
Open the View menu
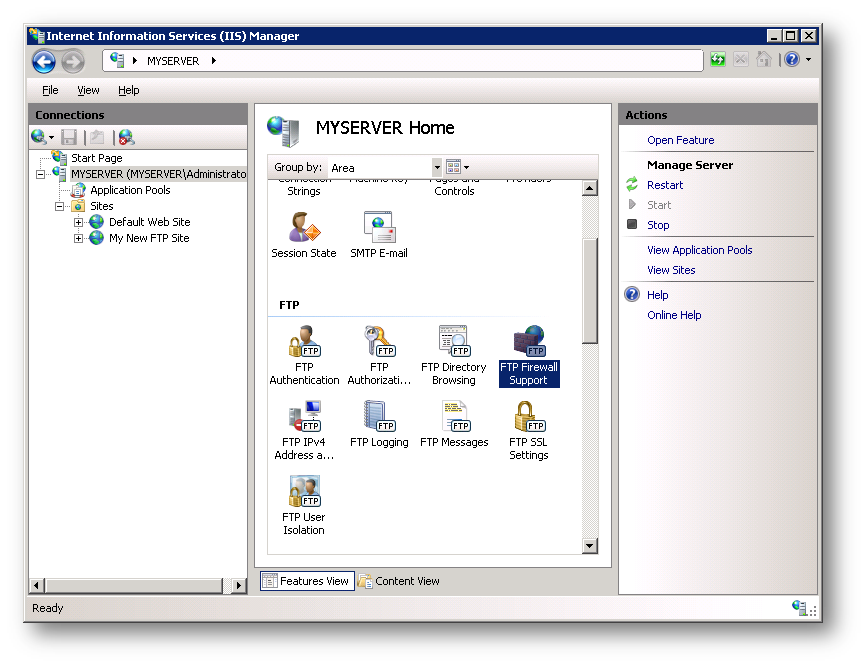(88, 90)
